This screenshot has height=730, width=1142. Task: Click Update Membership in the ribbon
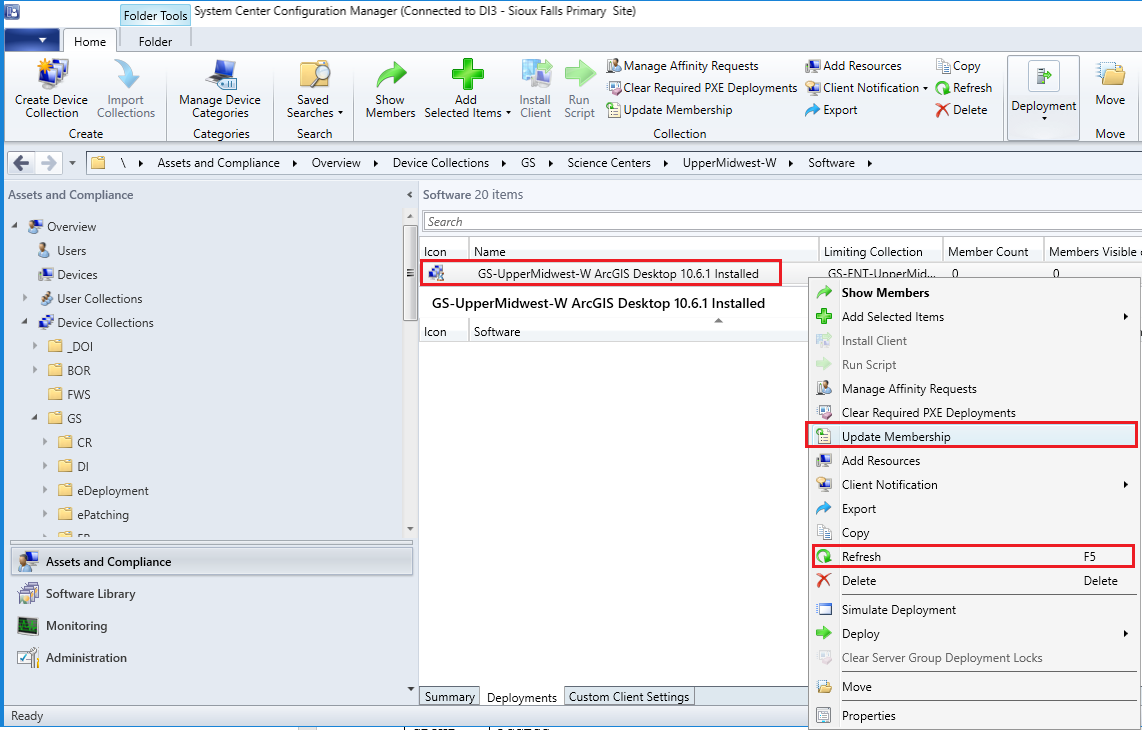click(669, 109)
